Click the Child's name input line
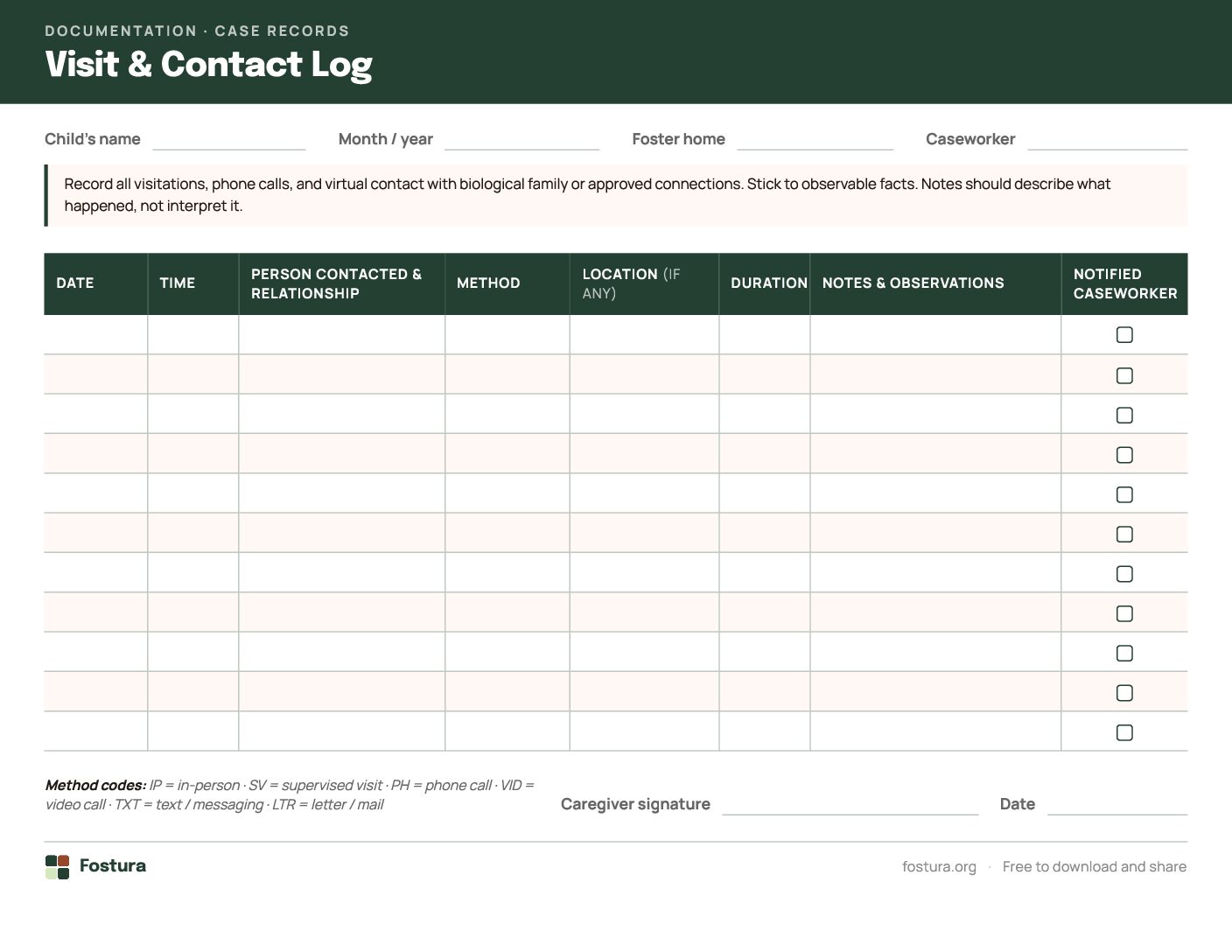The width and height of the screenshot is (1232, 952). (x=228, y=140)
